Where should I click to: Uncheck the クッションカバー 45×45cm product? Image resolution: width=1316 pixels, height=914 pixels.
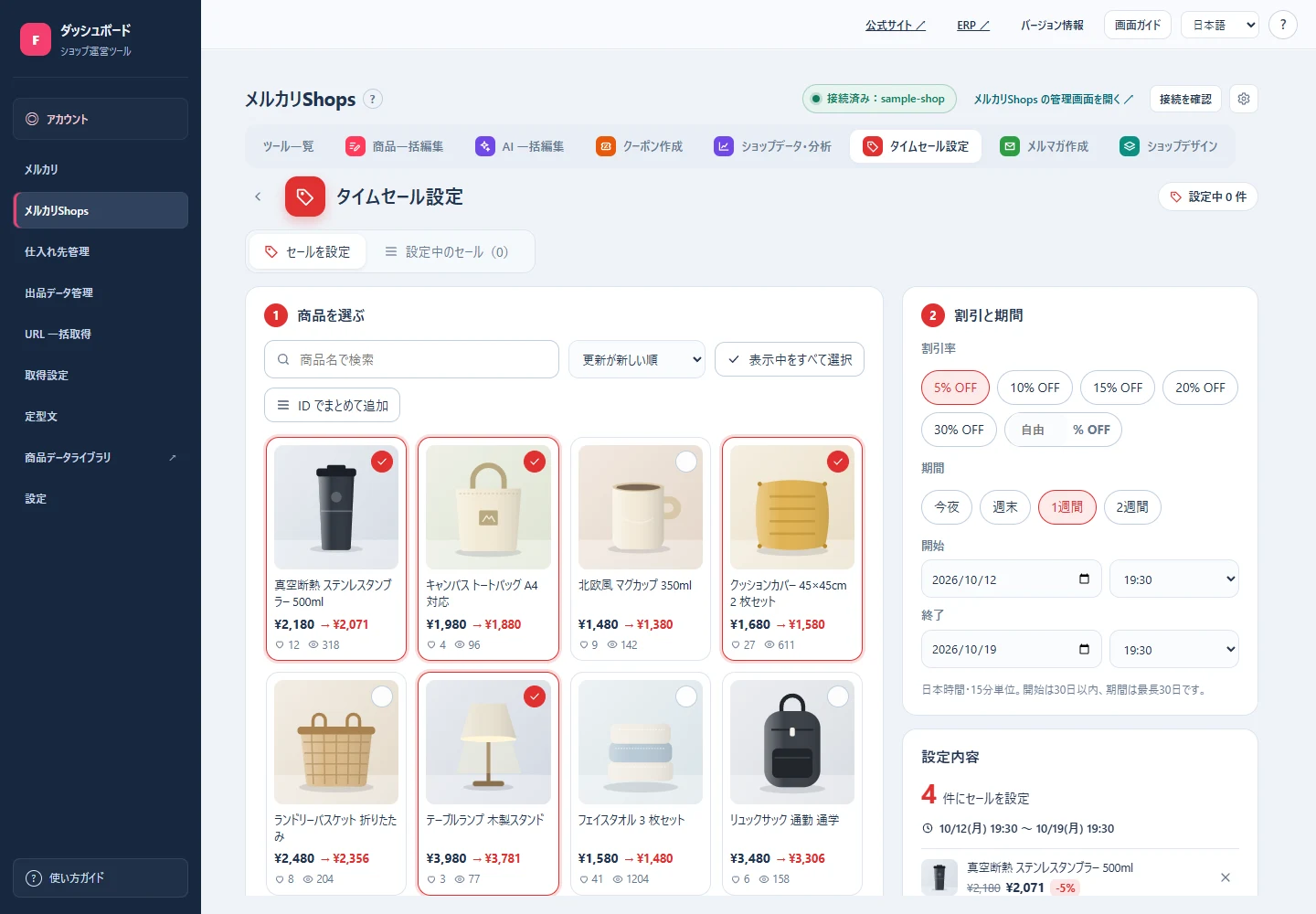(x=838, y=462)
